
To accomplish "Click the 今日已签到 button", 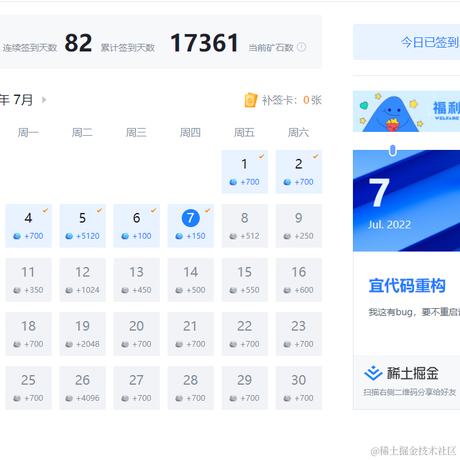I will 407,42.
